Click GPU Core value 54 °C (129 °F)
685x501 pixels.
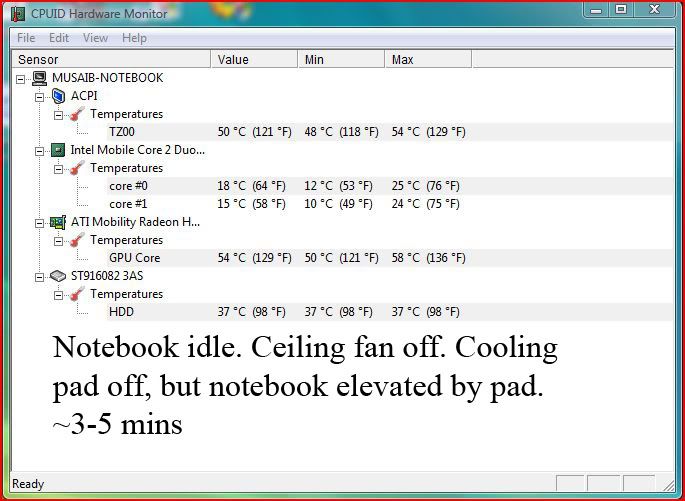(x=255, y=258)
